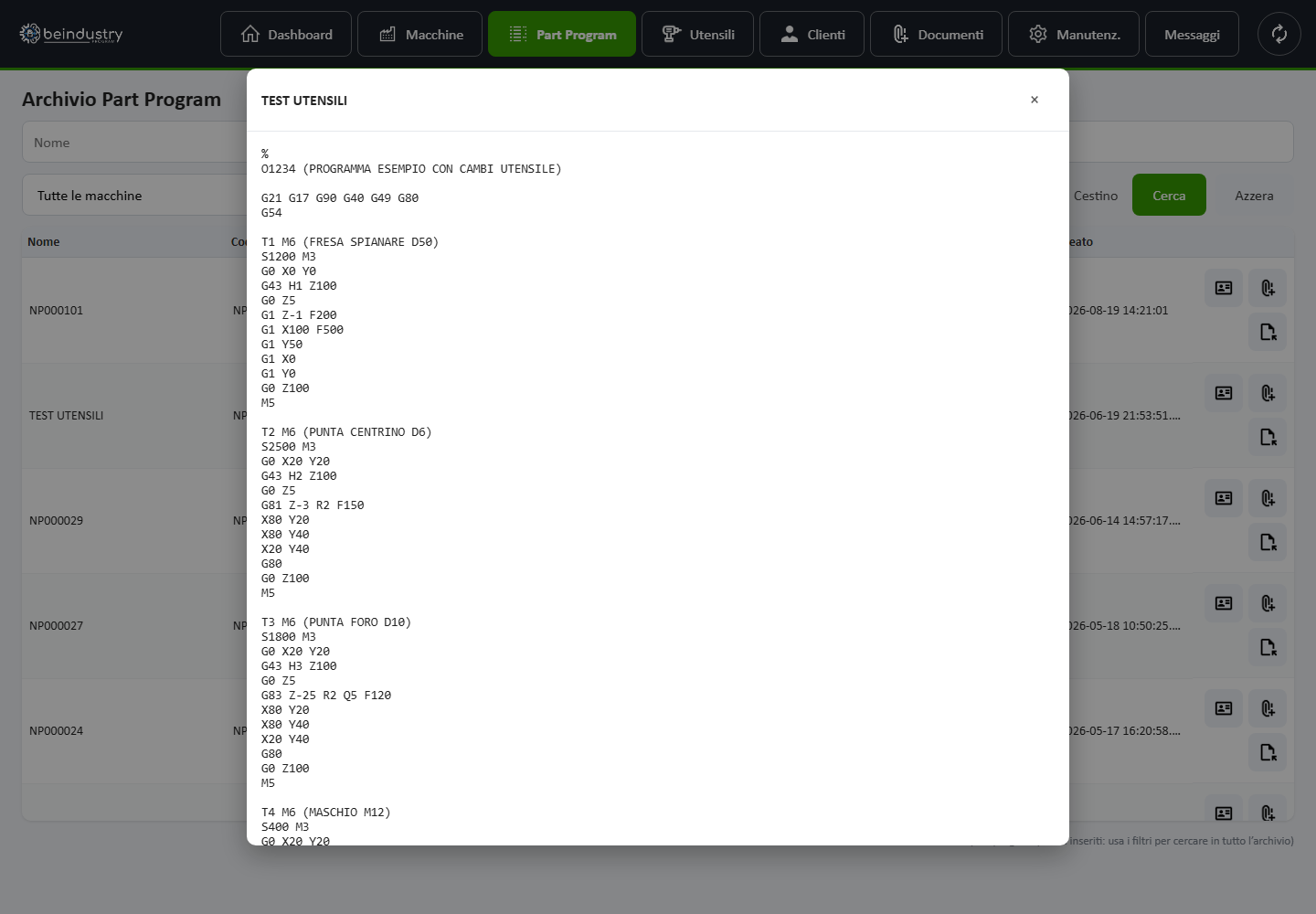The image size is (1316, 914).
Task: Click the S400 M3 code line
Action: point(285,826)
